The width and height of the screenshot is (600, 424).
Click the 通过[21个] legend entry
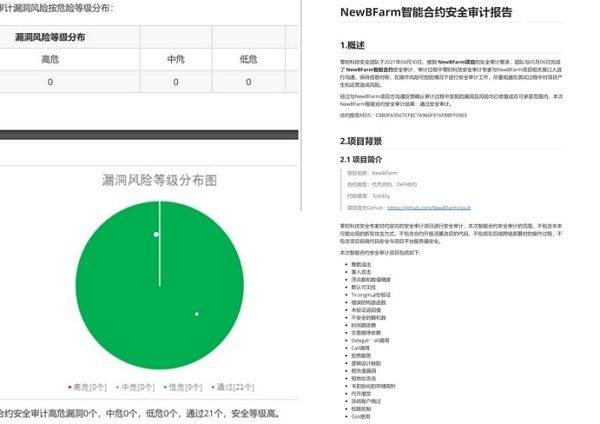tap(233, 387)
